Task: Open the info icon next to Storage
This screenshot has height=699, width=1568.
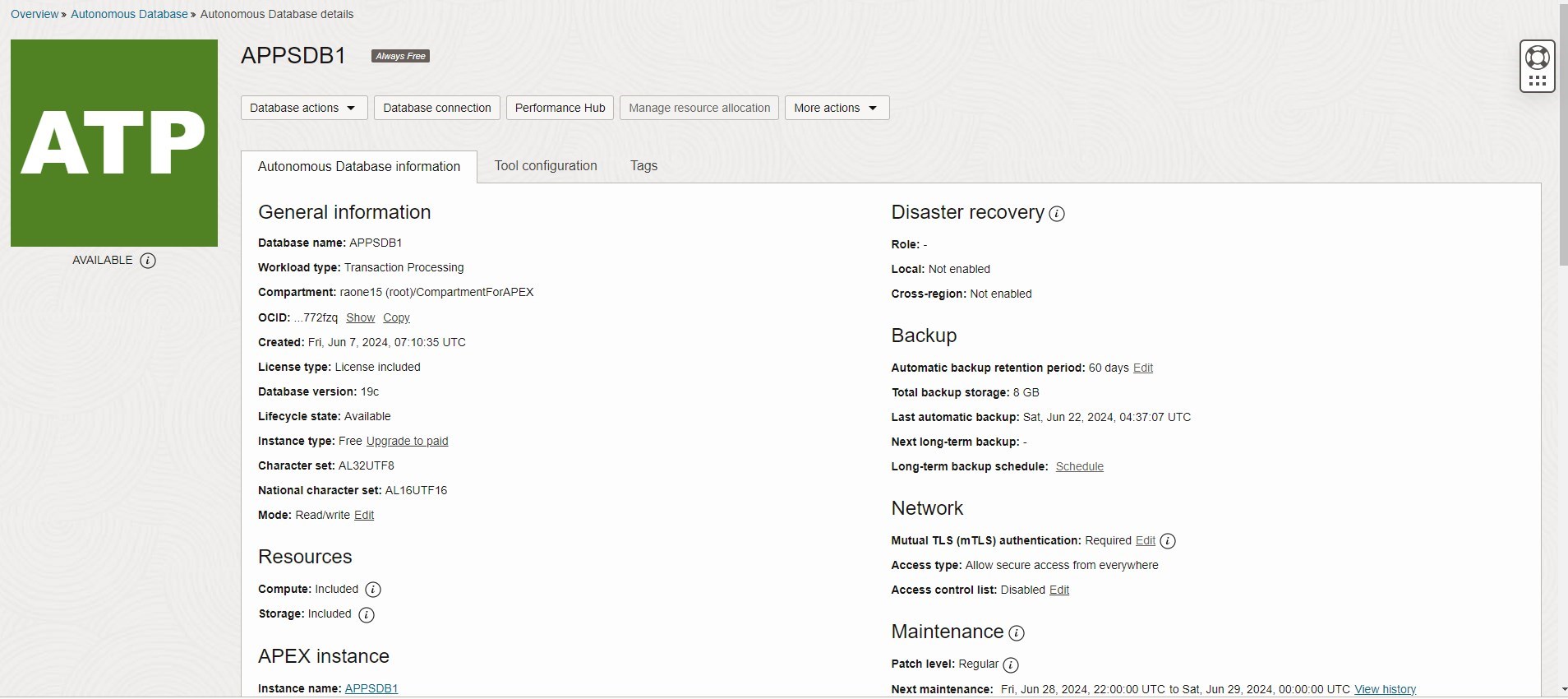Action: pyautogui.click(x=367, y=615)
